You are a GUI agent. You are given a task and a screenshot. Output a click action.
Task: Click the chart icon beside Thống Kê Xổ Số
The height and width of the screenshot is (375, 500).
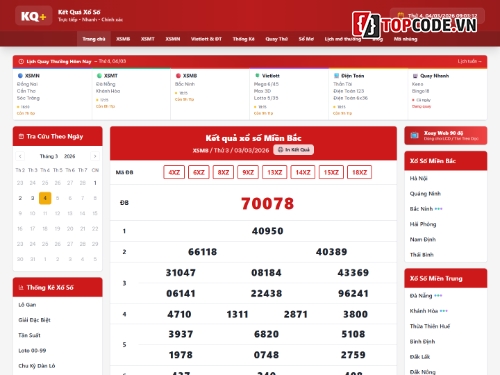point(21,287)
